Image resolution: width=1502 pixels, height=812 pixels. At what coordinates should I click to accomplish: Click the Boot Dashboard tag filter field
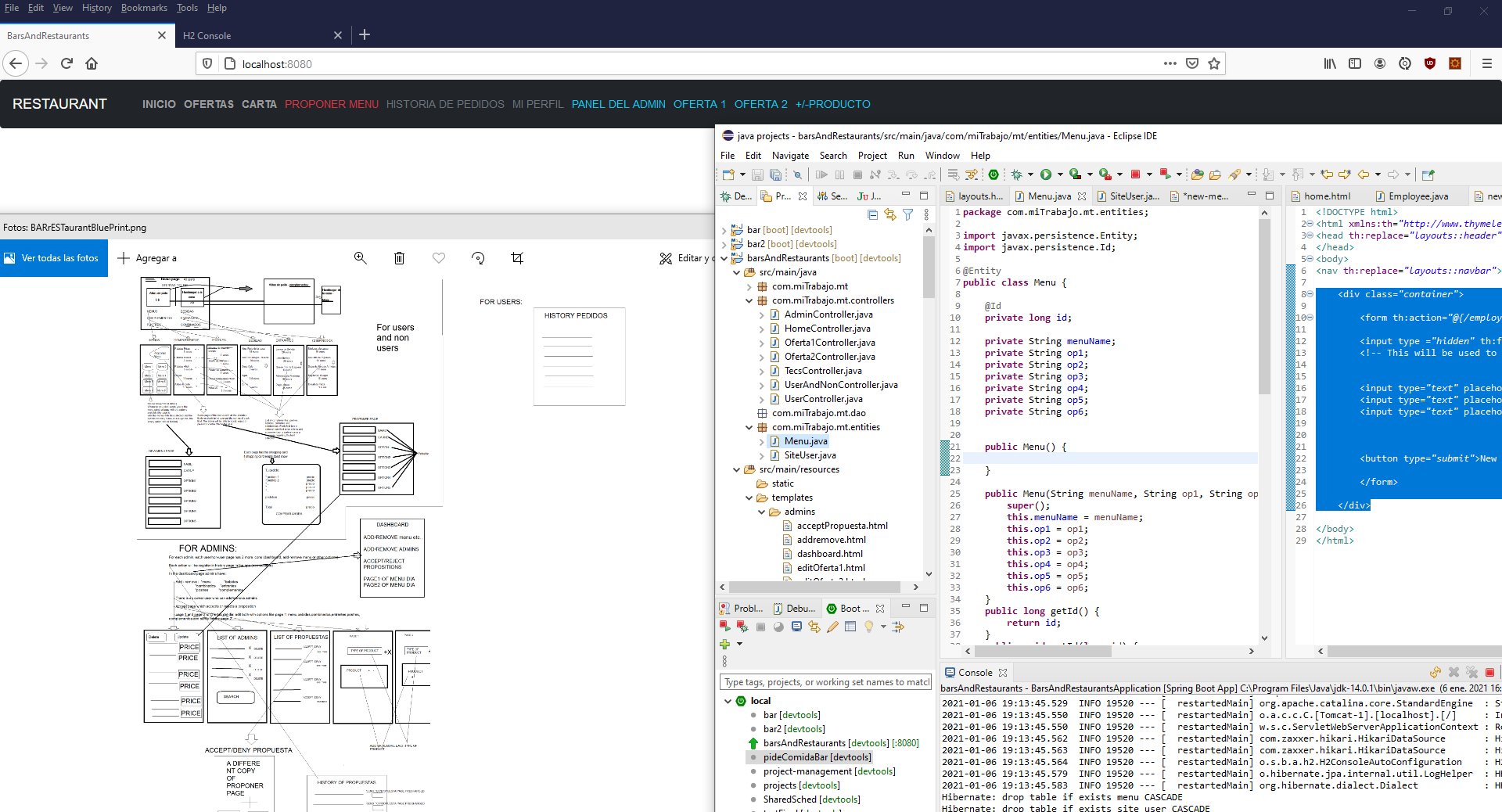pos(825,682)
